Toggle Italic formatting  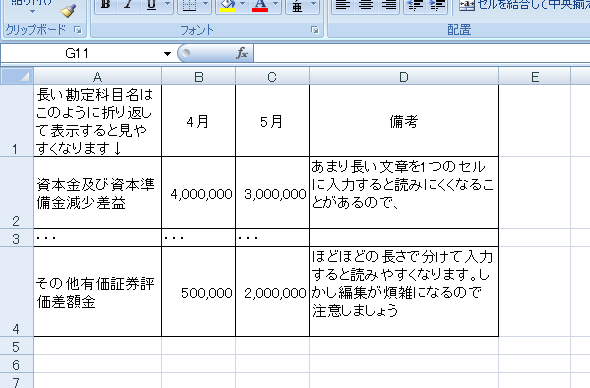128,5
